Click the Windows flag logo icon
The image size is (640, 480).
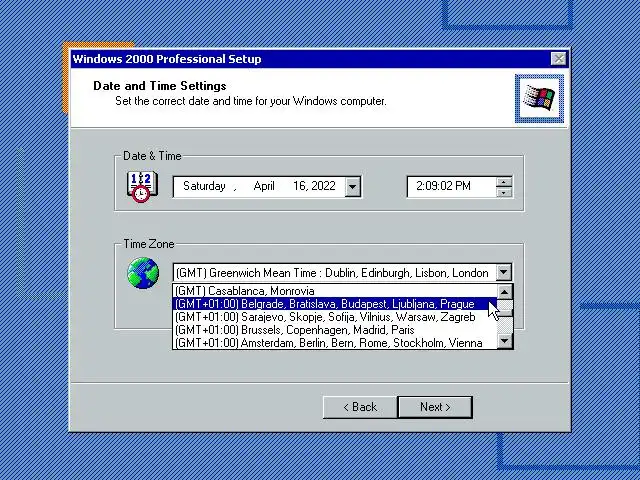coord(539,98)
